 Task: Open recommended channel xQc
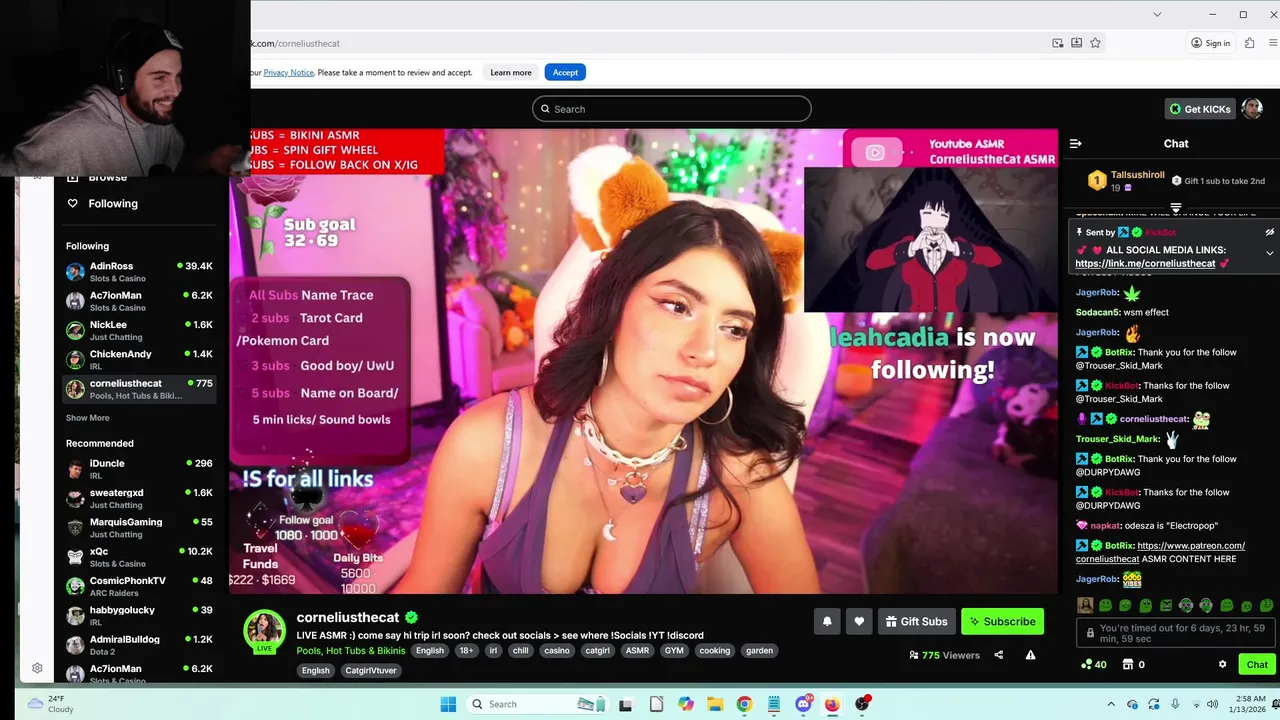pyautogui.click(x=139, y=557)
